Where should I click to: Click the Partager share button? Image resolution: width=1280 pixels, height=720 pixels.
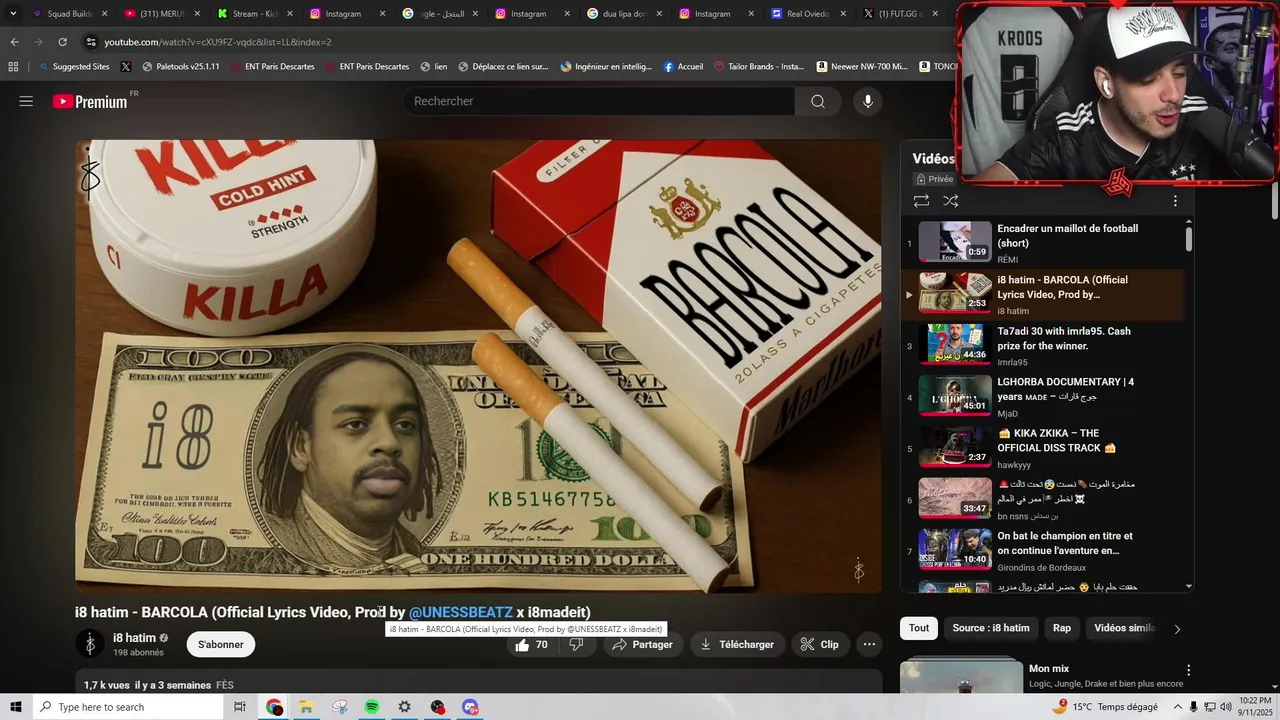coord(642,645)
